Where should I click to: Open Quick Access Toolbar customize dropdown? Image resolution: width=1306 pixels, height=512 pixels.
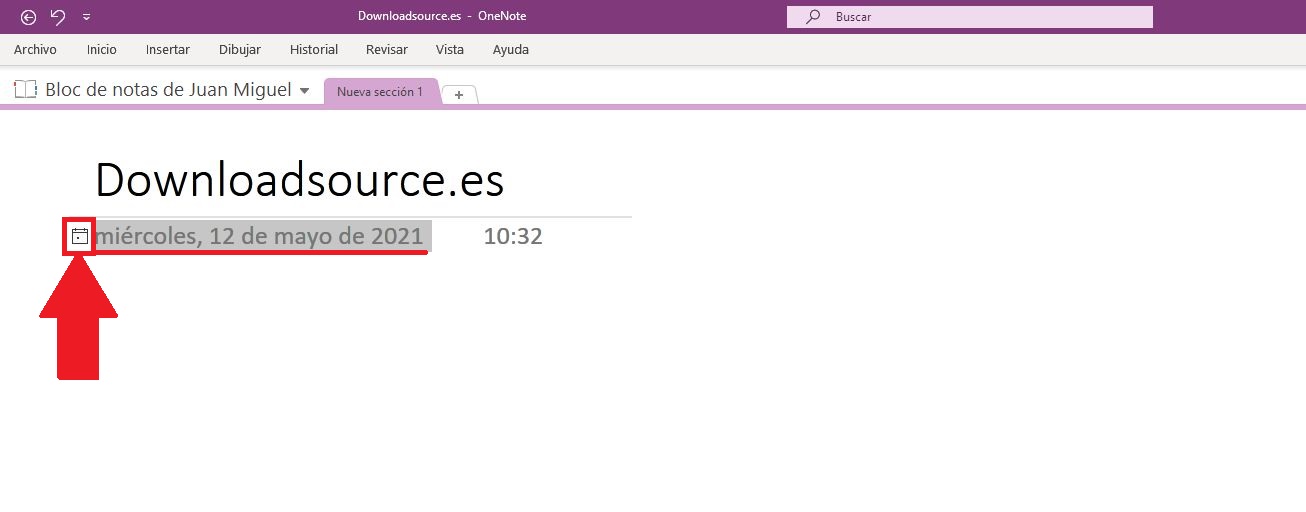point(86,17)
